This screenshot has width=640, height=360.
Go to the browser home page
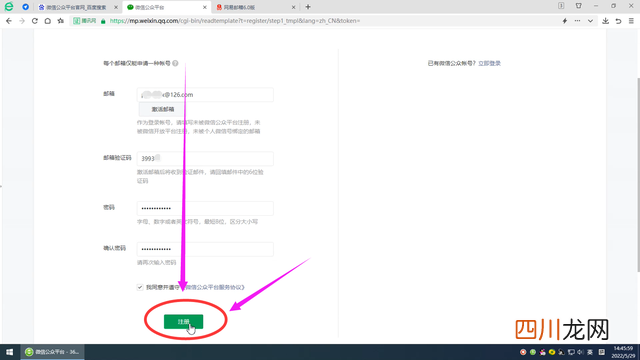pyautogui.click(x=48, y=21)
